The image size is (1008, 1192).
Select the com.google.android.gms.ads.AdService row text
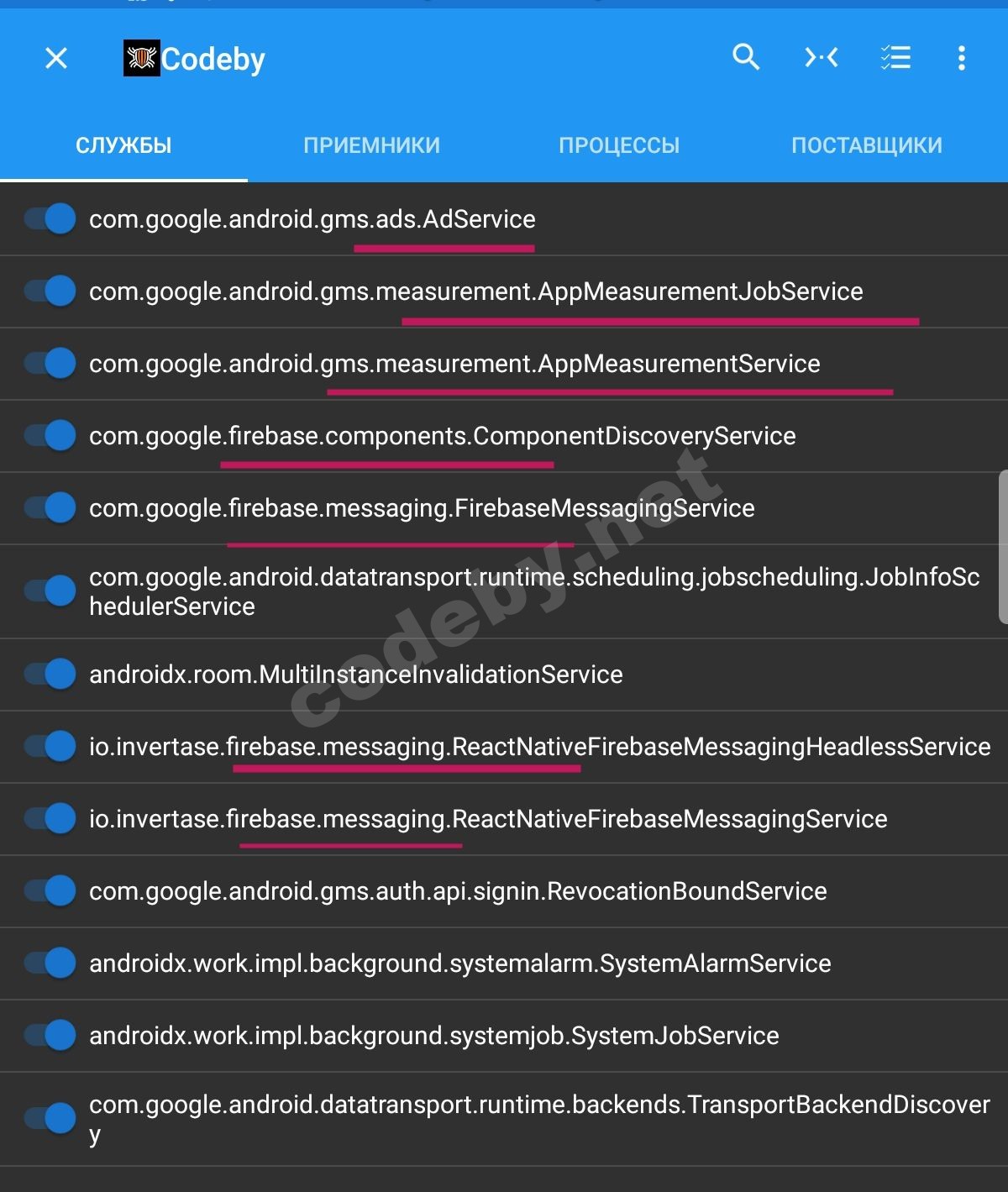point(312,219)
